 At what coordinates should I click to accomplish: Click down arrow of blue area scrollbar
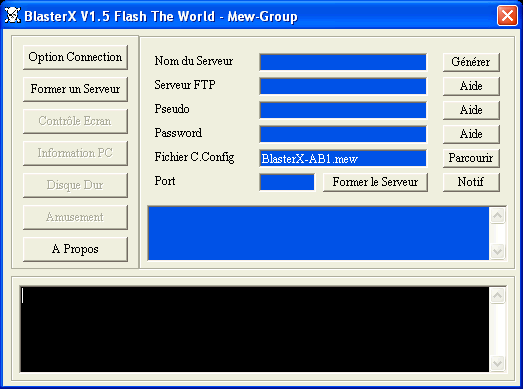click(498, 251)
